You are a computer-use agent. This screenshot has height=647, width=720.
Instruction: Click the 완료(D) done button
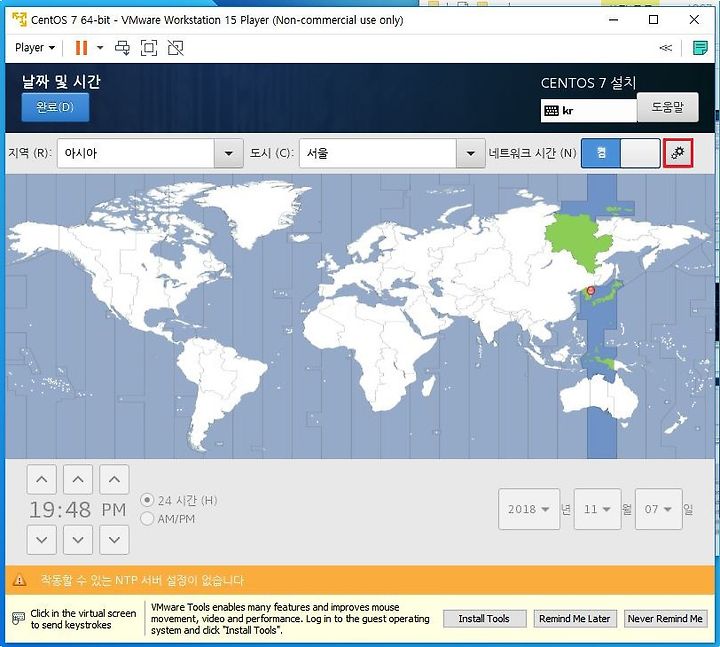pos(55,107)
